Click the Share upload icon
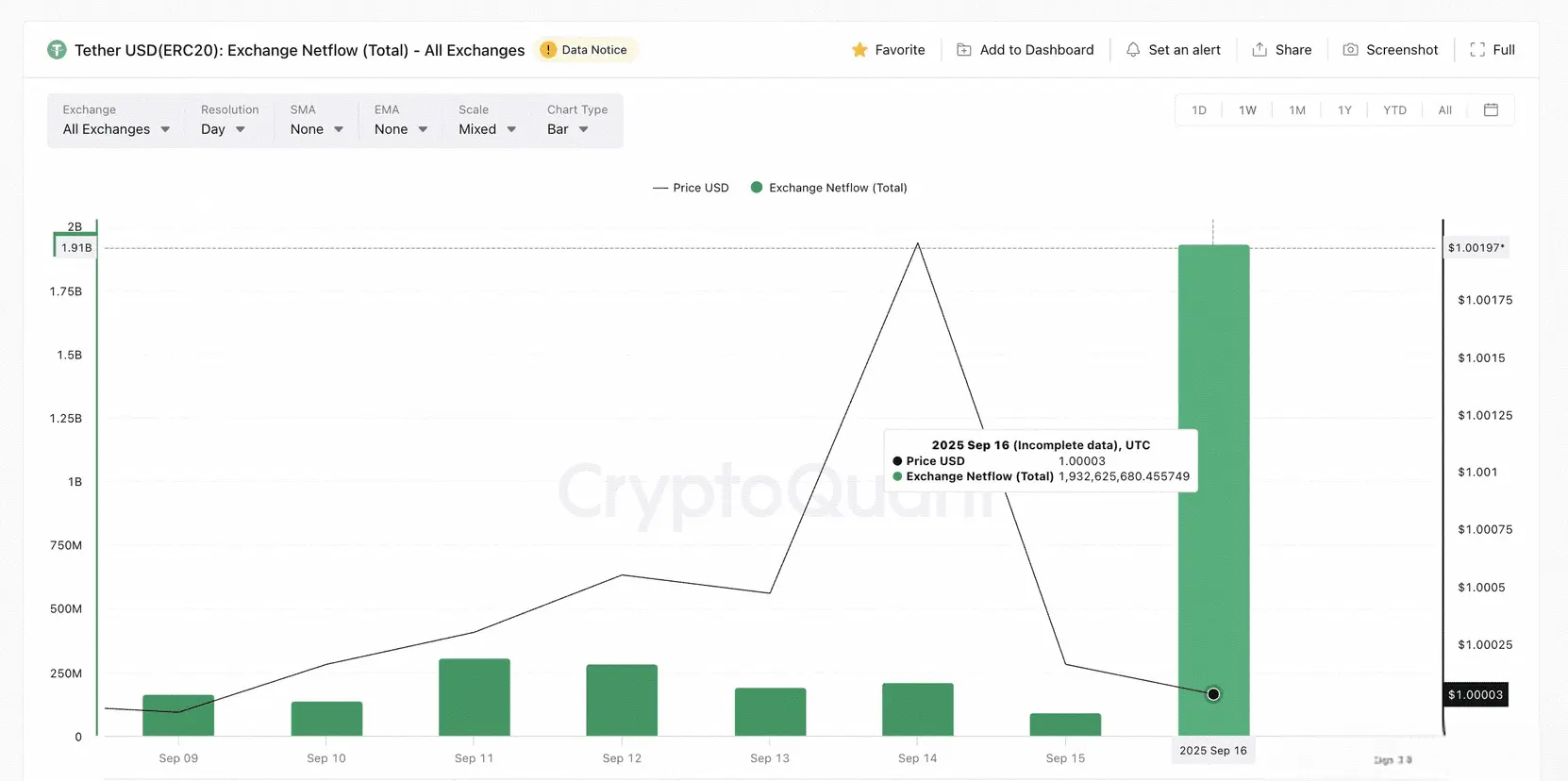Viewport: 1568px width, 781px height. pos(1259,50)
